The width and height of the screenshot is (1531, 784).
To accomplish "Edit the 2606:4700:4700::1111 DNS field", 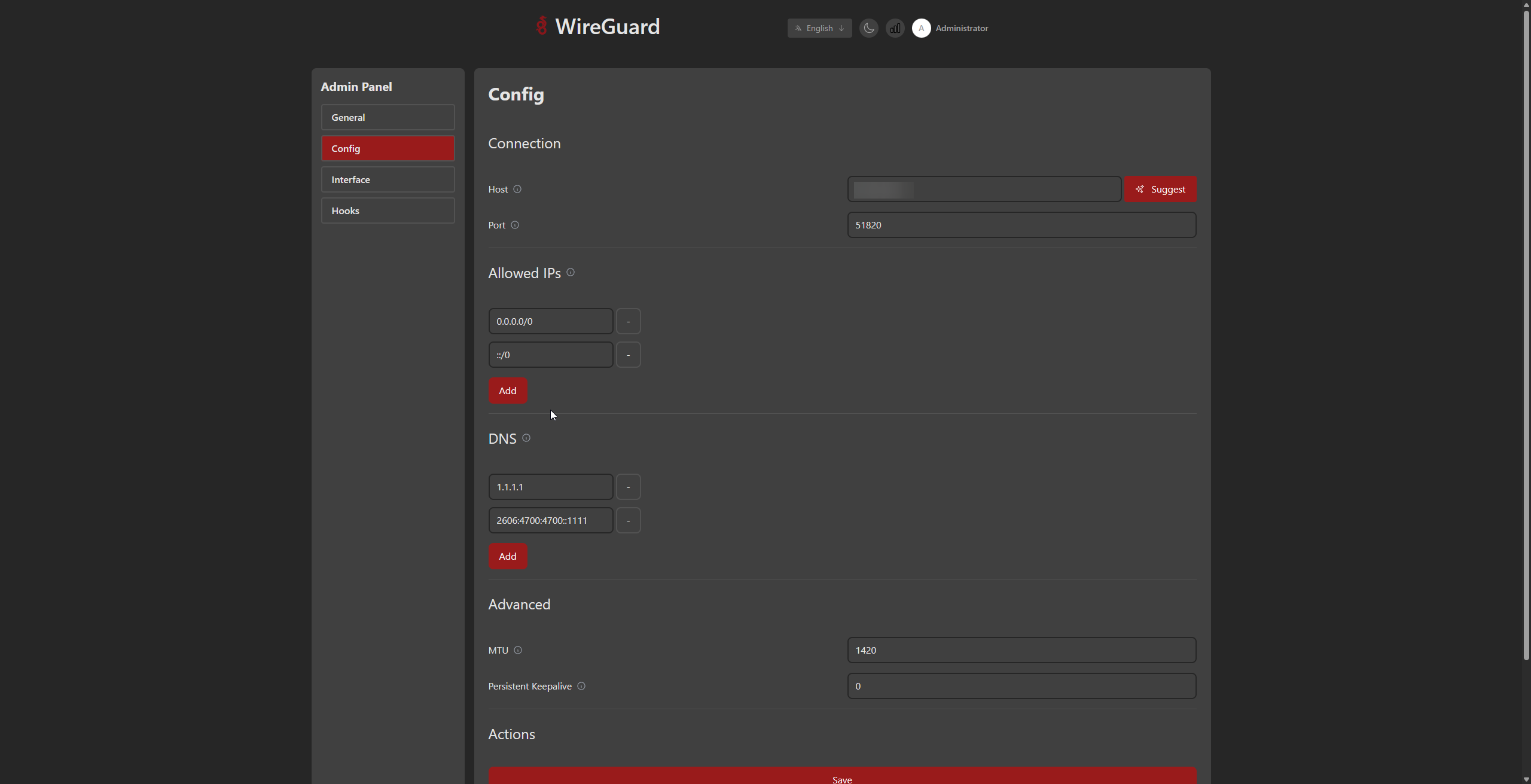I will pos(550,520).
